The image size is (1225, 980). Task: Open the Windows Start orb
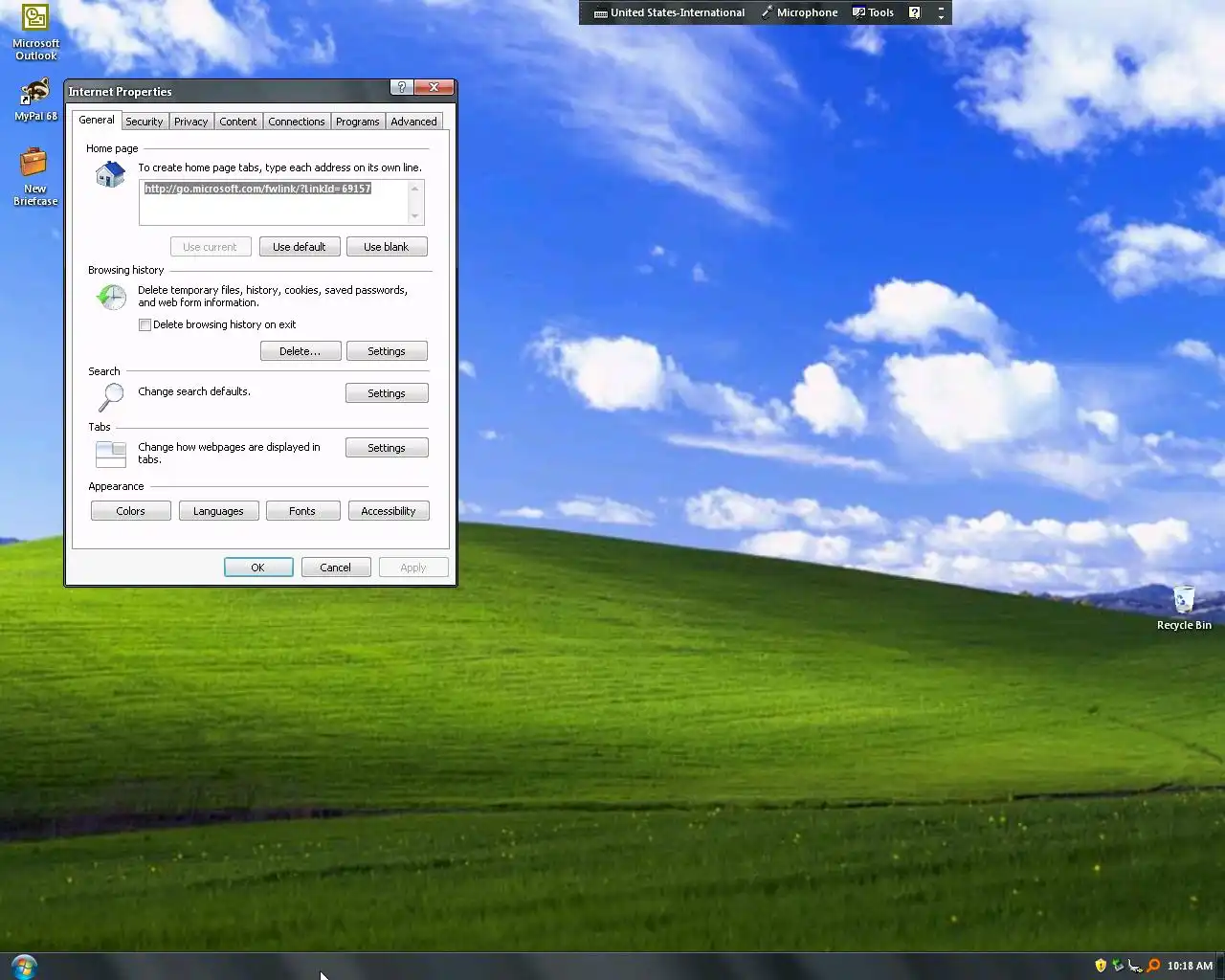(x=24, y=966)
